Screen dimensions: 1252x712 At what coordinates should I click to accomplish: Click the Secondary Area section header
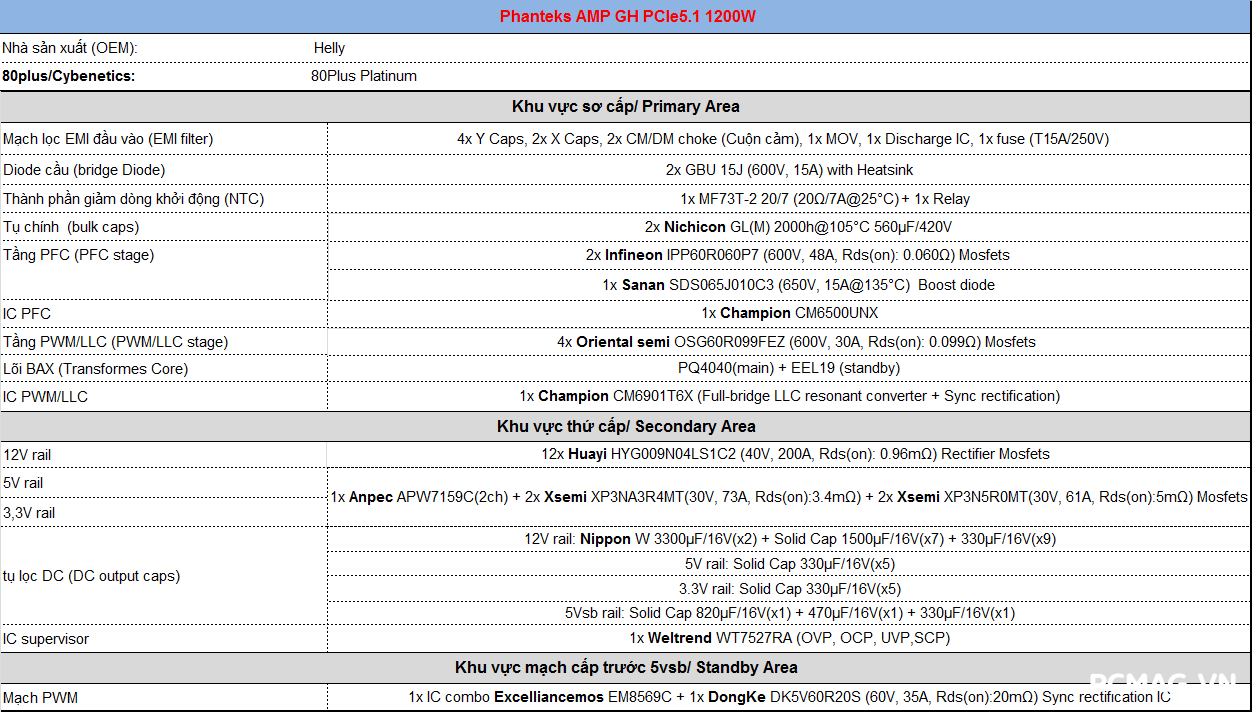click(x=625, y=426)
